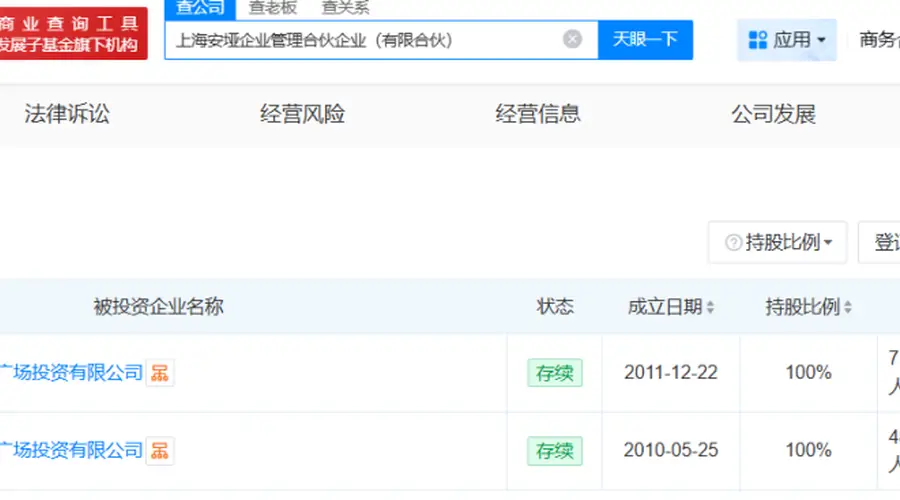Click the 天眼一下 search button
This screenshot has width=900, height=500.
(645, 40)
